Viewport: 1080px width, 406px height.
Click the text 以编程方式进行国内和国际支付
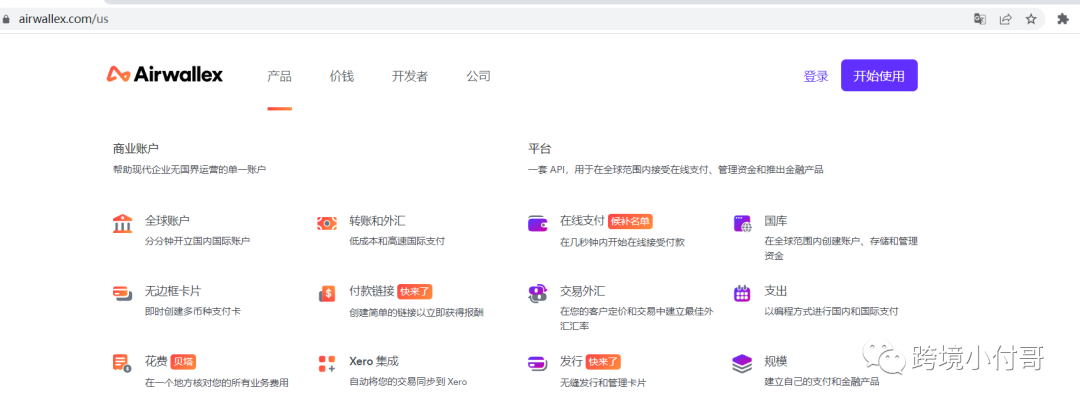[831, 312]
